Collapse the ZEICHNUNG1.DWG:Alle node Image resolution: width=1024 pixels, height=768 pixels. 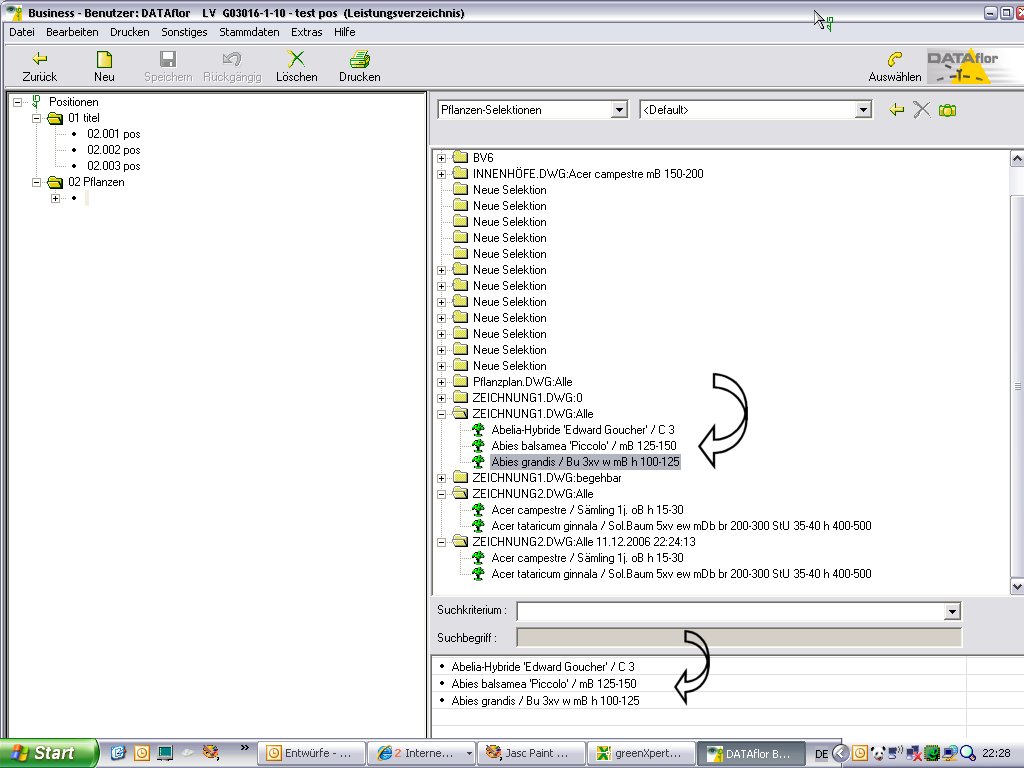point(441,414)
